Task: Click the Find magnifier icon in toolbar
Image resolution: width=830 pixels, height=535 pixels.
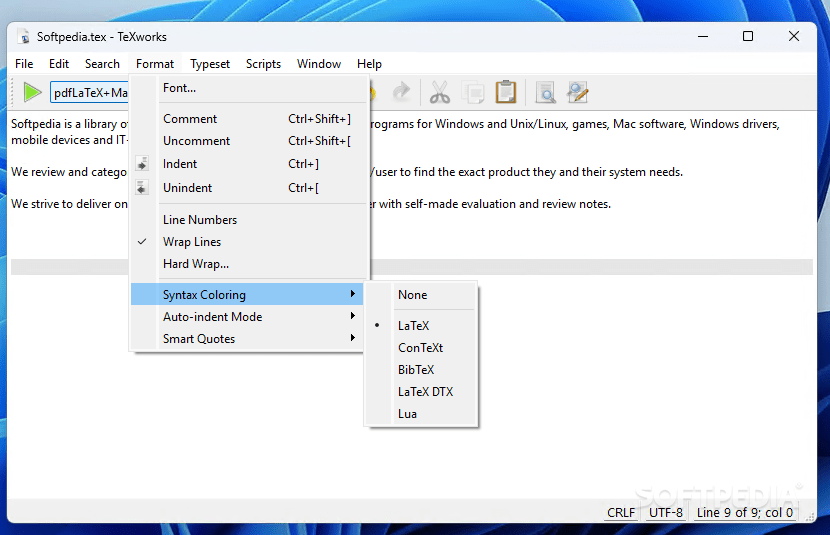Action: (x=545, y=93)
